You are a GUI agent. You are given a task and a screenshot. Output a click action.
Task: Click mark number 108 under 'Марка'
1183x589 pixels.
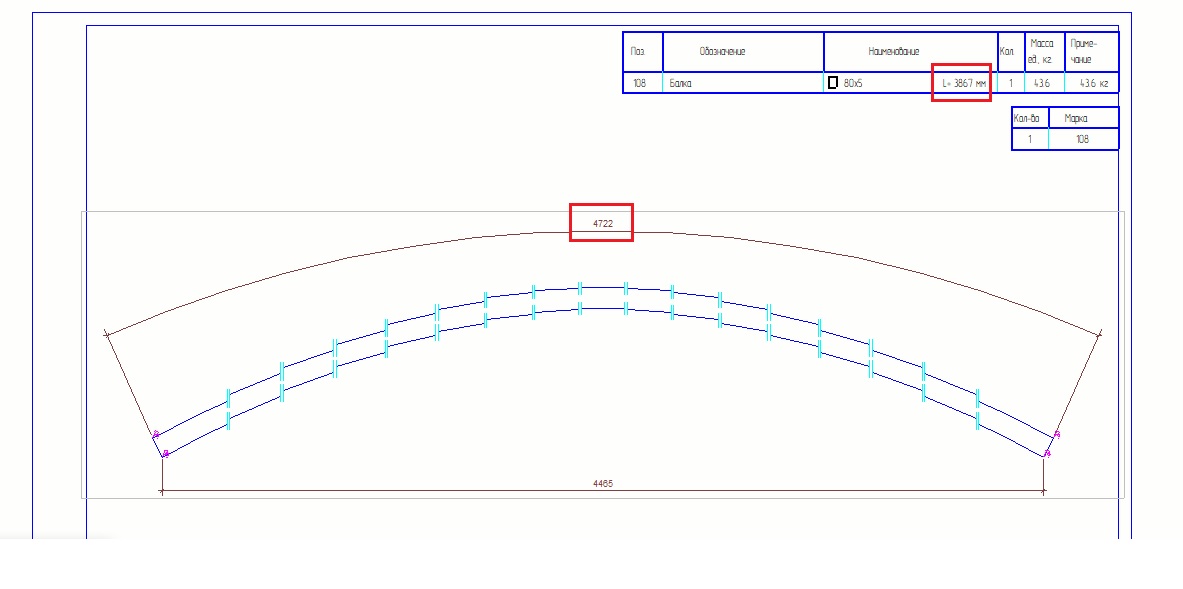coord(1083,139)
